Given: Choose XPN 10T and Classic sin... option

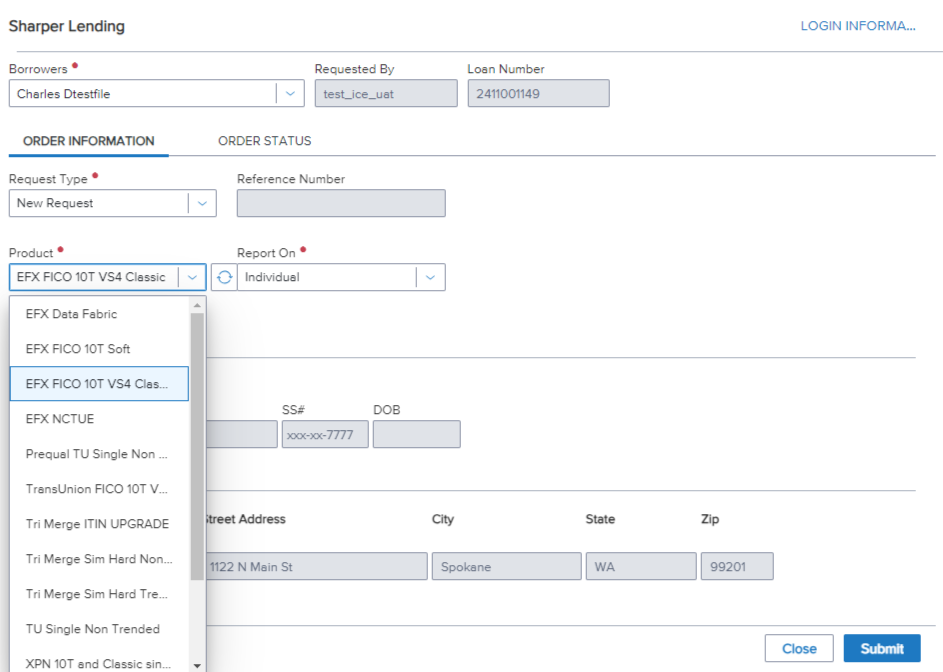Looking at the screenshot, I should pyautogui.click(x=99, y=664).
